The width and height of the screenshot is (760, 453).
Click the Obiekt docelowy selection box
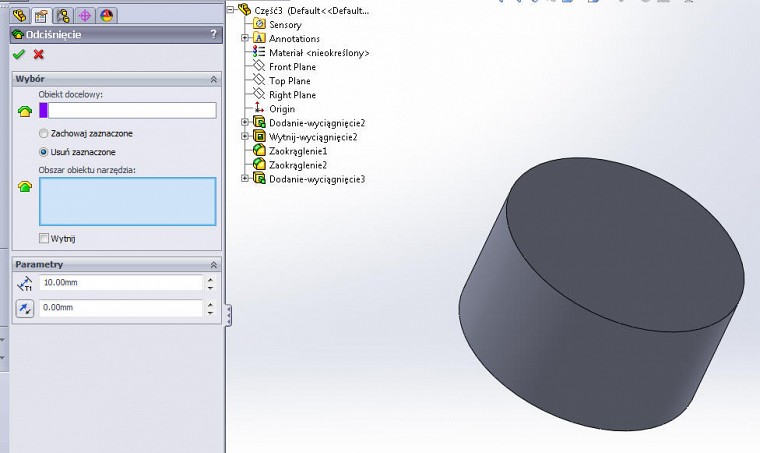click(127, 110)
